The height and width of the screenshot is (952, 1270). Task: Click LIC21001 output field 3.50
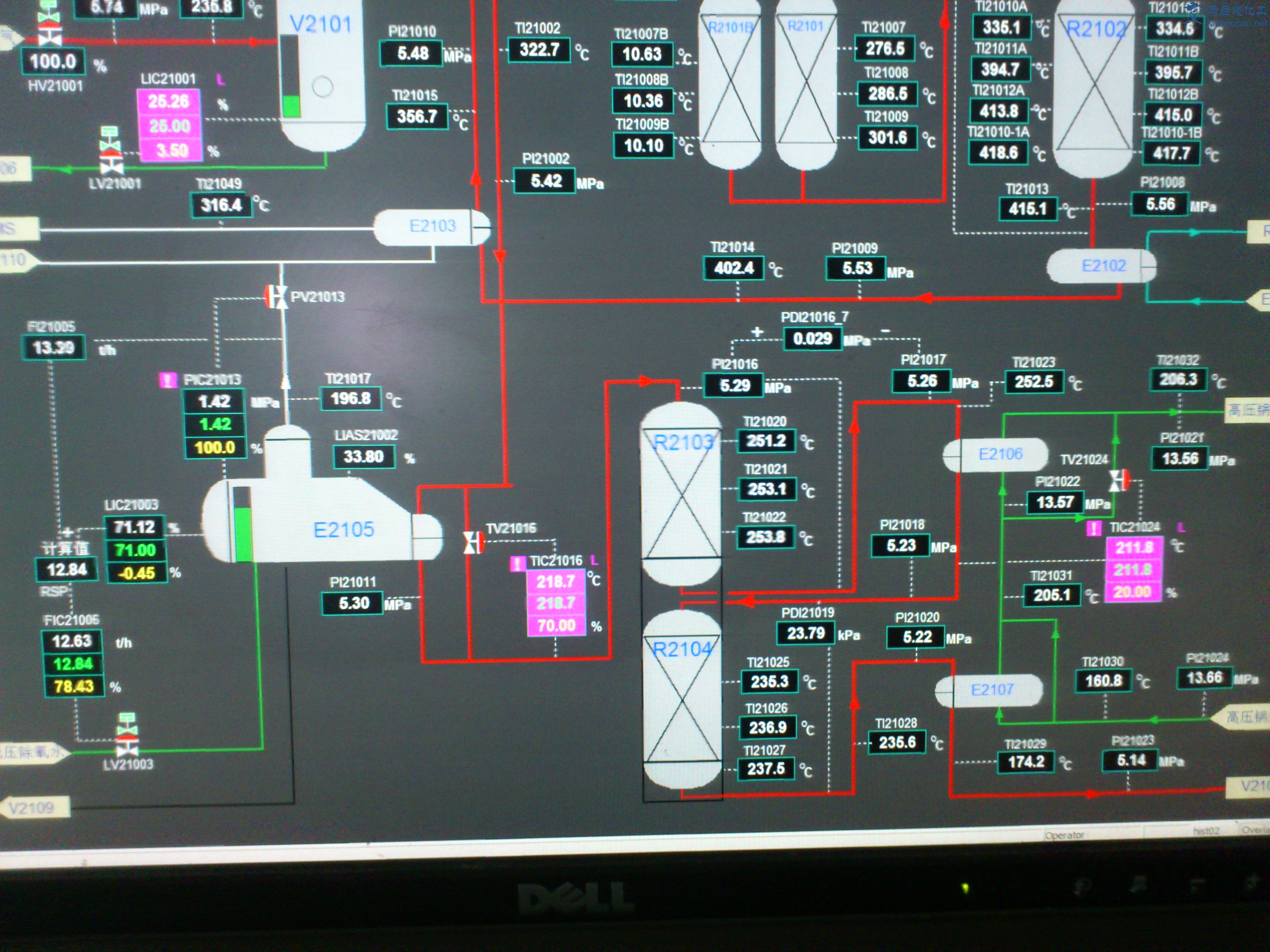click(x=172, y=150)
